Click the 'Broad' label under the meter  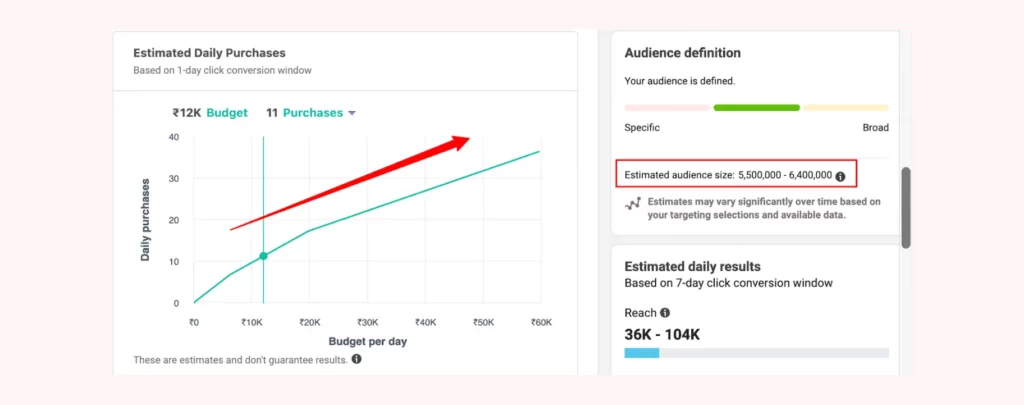[876, 128]
